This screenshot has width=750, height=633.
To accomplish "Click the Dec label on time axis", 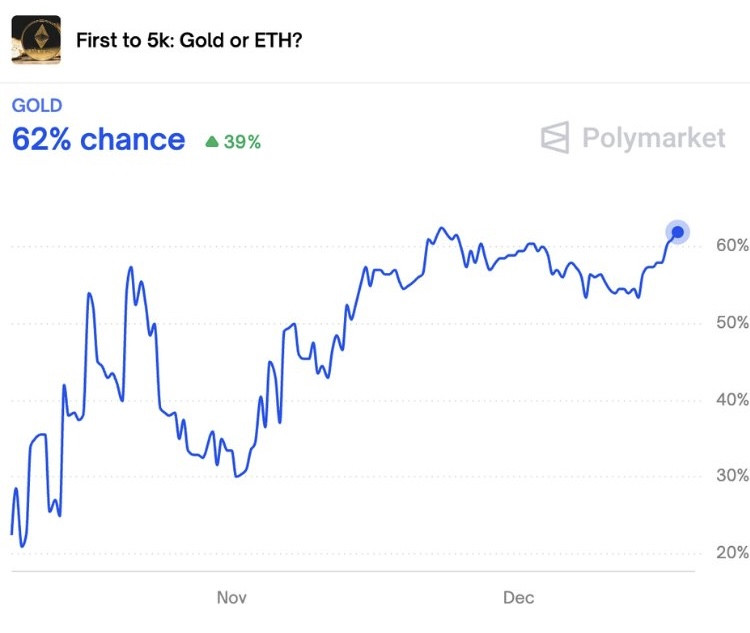I will [518, 598].
